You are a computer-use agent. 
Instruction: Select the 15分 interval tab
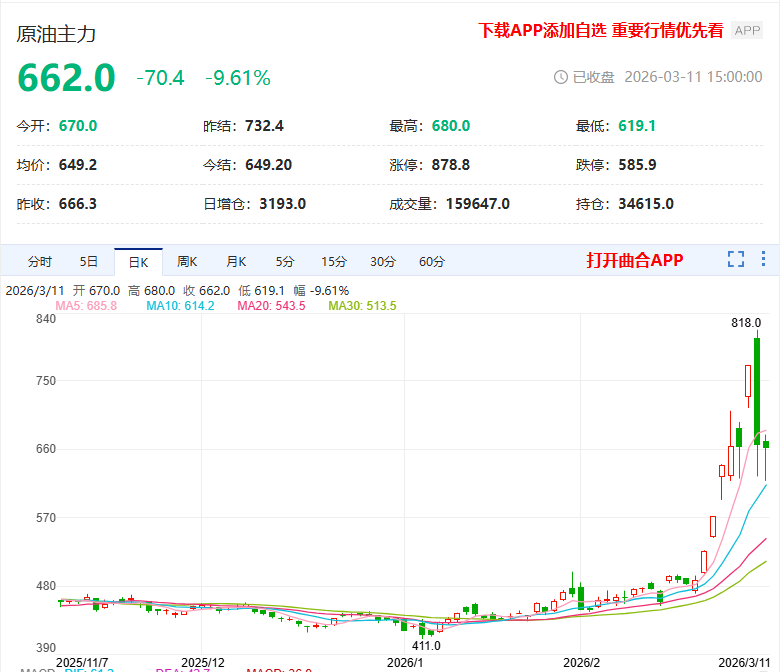pyautogui.click(x=334, y=262)
